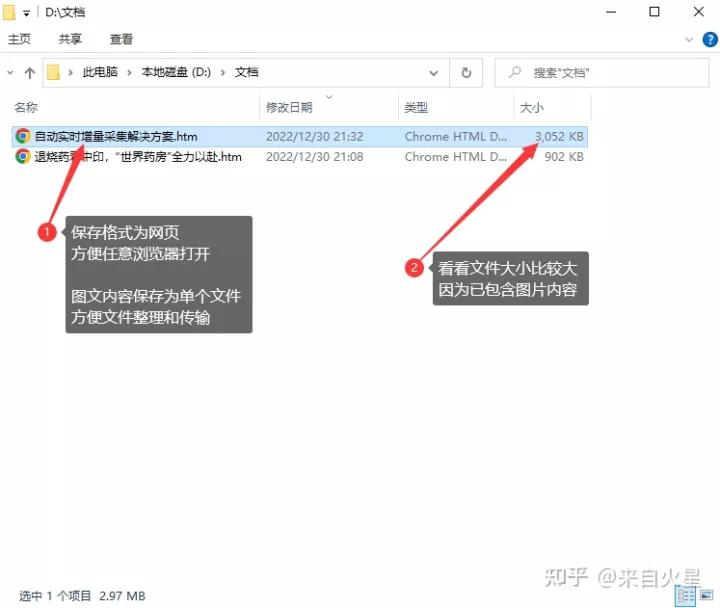The height and width of the screenshot is (608, 720).
Task: Click the Chrome icon of the 退烧药 file
Action: point(22,156)
